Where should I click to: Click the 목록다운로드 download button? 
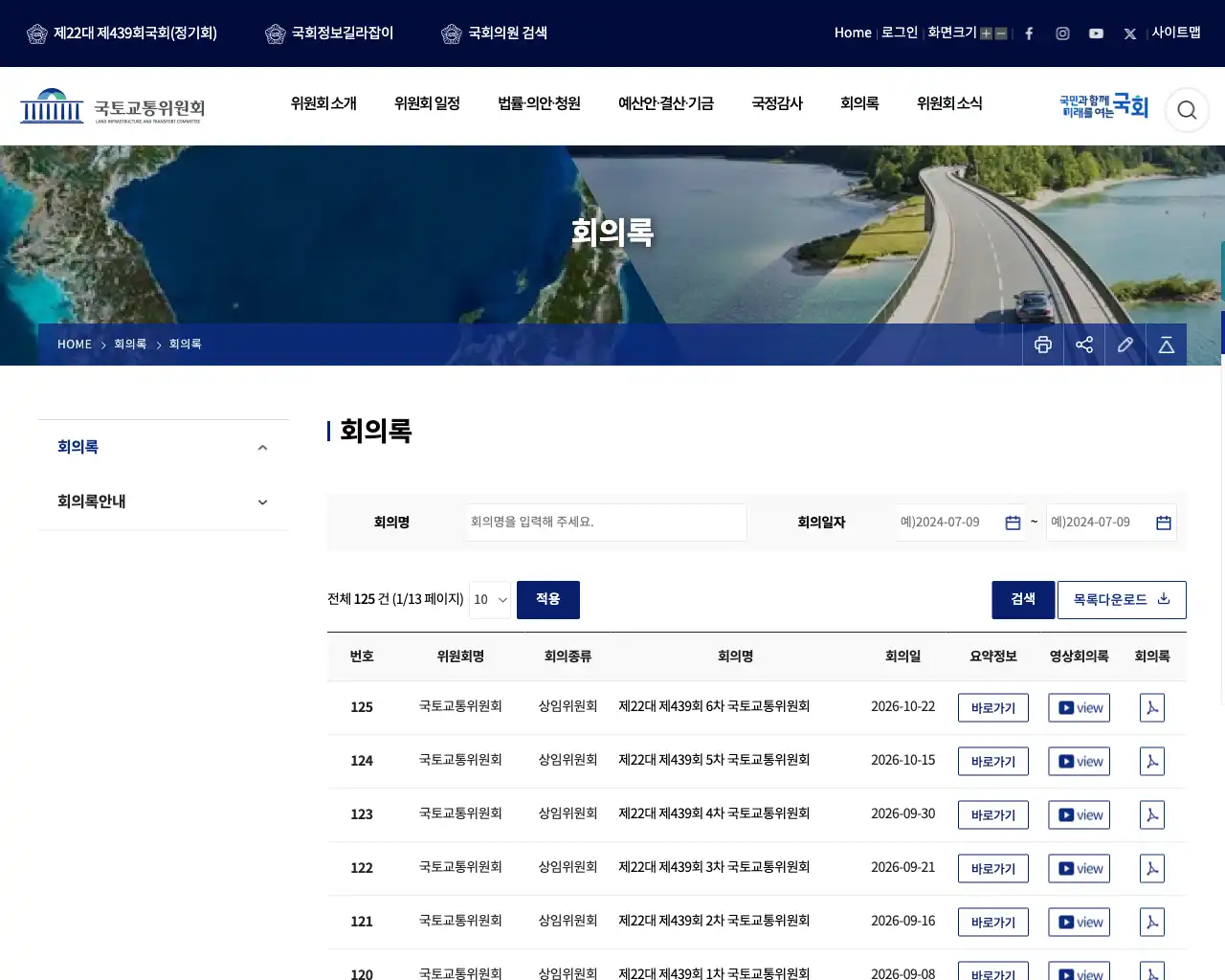click(x=1122, y=600)
